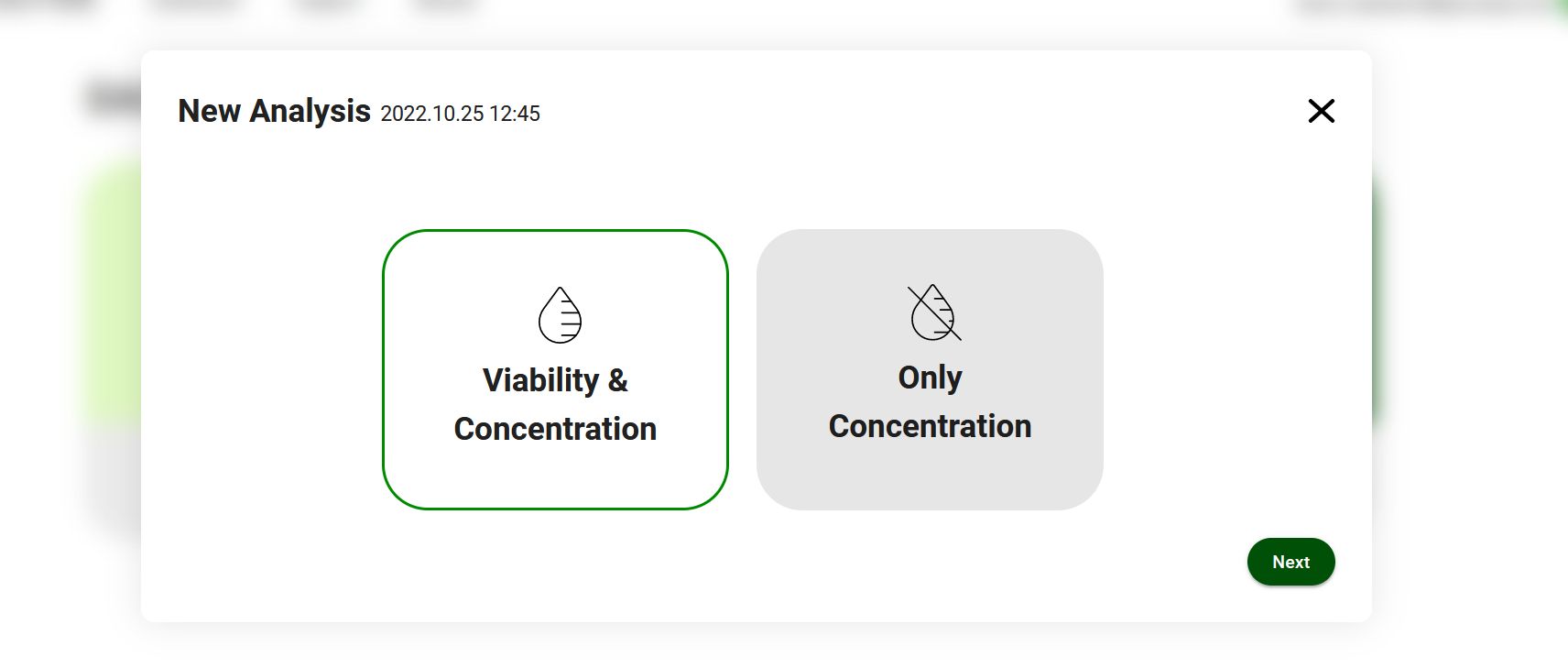
Task: Click the Next button
Action: (x=1290, y=562)
